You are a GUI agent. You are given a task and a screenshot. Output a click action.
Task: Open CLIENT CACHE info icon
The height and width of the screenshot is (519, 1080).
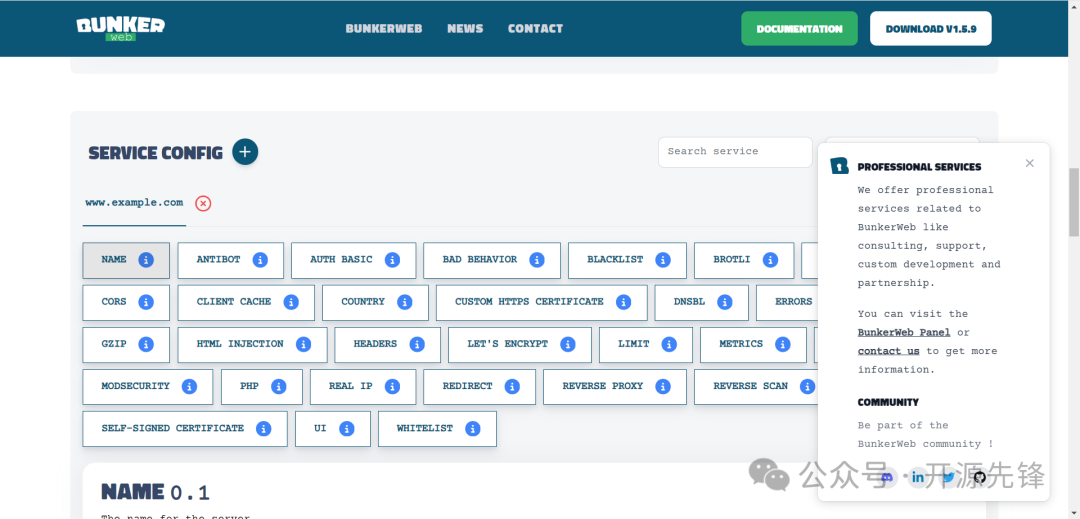(x=291, y=302)
